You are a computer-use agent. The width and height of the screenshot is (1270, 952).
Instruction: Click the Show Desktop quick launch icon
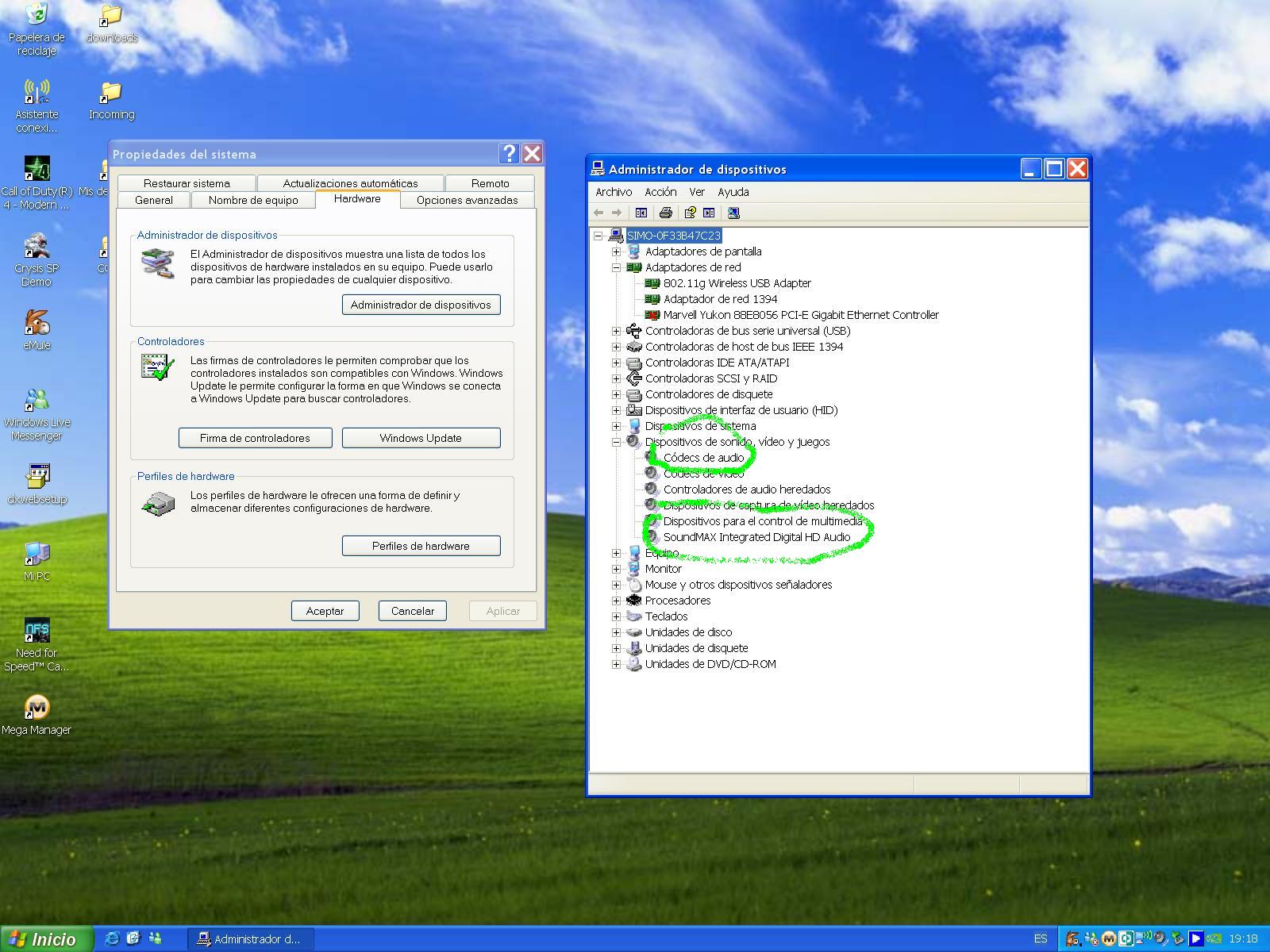(x=133, y=939)
